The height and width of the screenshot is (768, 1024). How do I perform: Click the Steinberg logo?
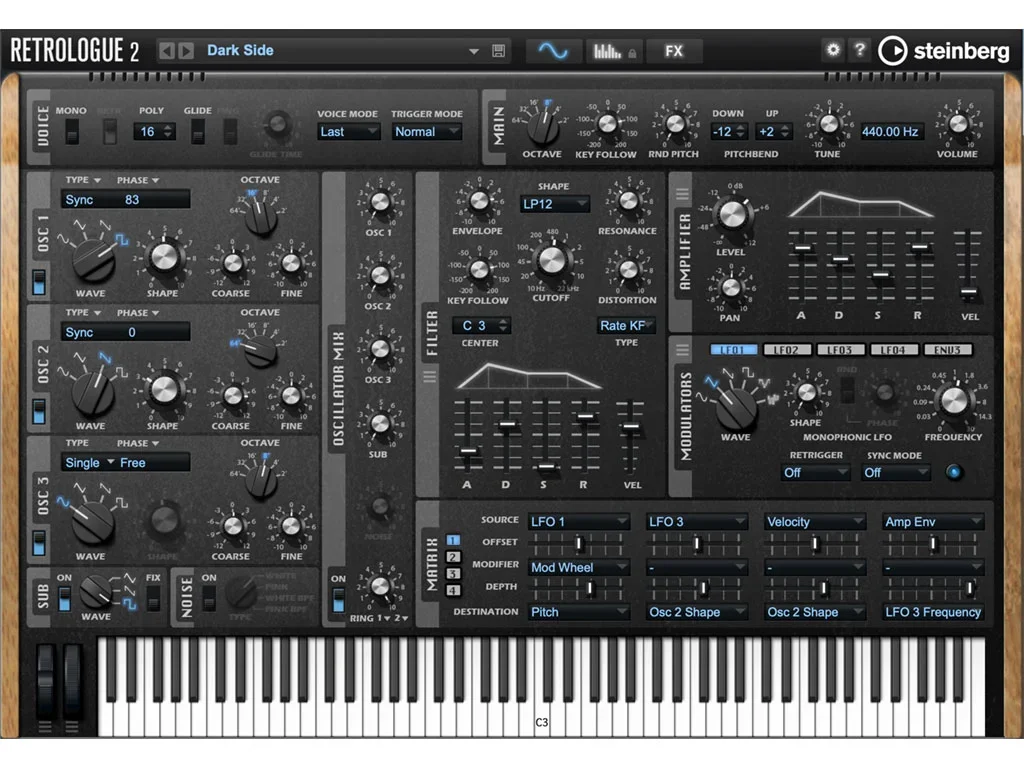tap(944, 51)
